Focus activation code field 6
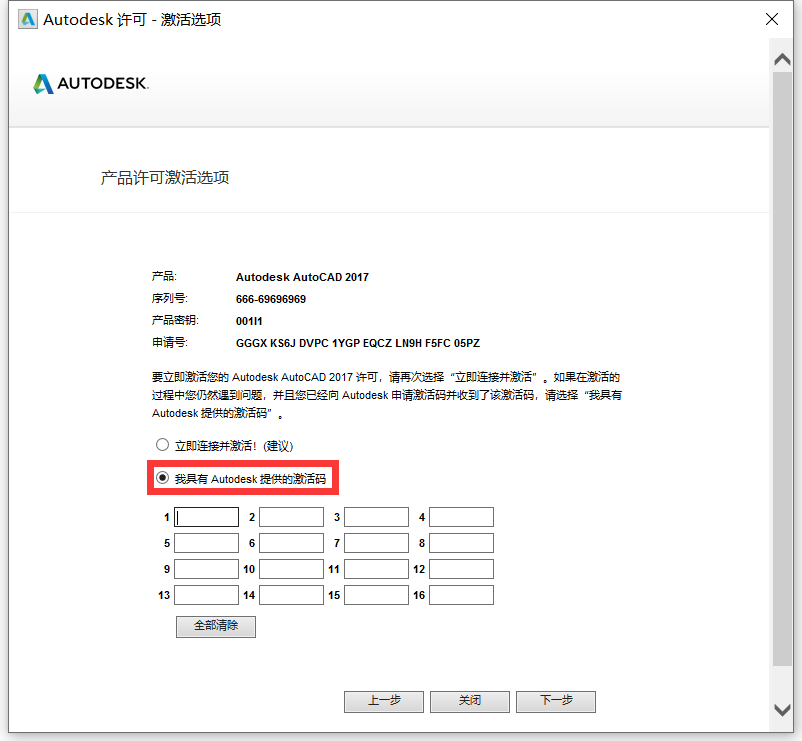The width and height of the screenshot is (802, 741). [292, 543]
